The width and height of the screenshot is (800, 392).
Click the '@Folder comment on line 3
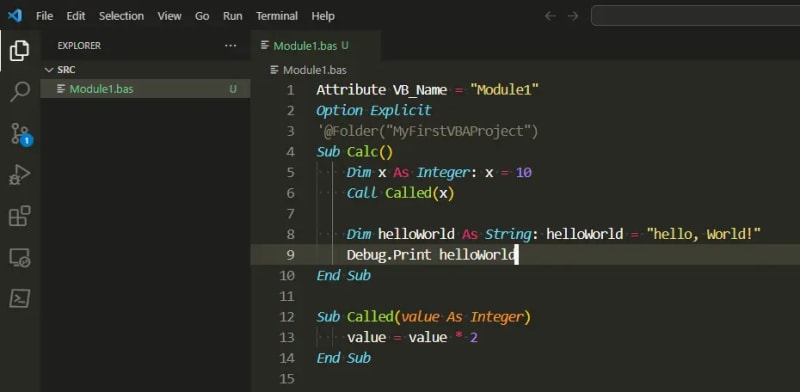[428, 131]
